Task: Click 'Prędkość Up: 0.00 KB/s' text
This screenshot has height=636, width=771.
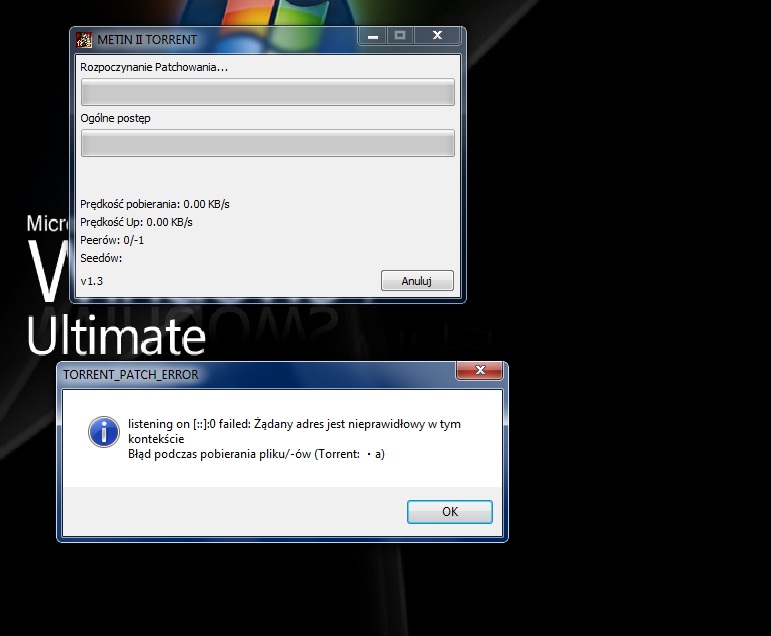Action: click(x=136, y=222)
